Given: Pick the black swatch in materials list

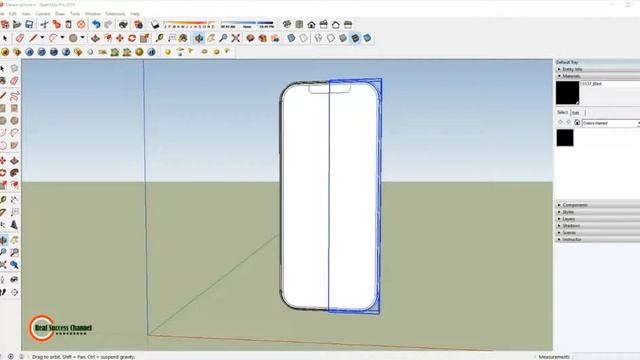Looking at the screenshot, I should point(565,138).
